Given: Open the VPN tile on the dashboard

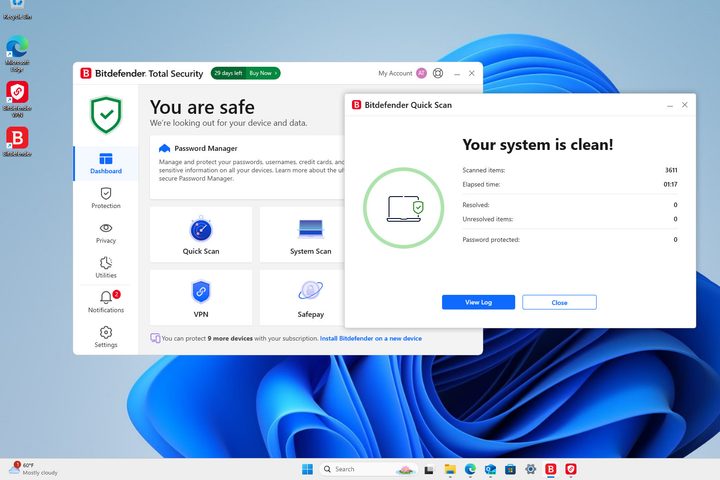Looking at the screenshot, I should point(201,298).
